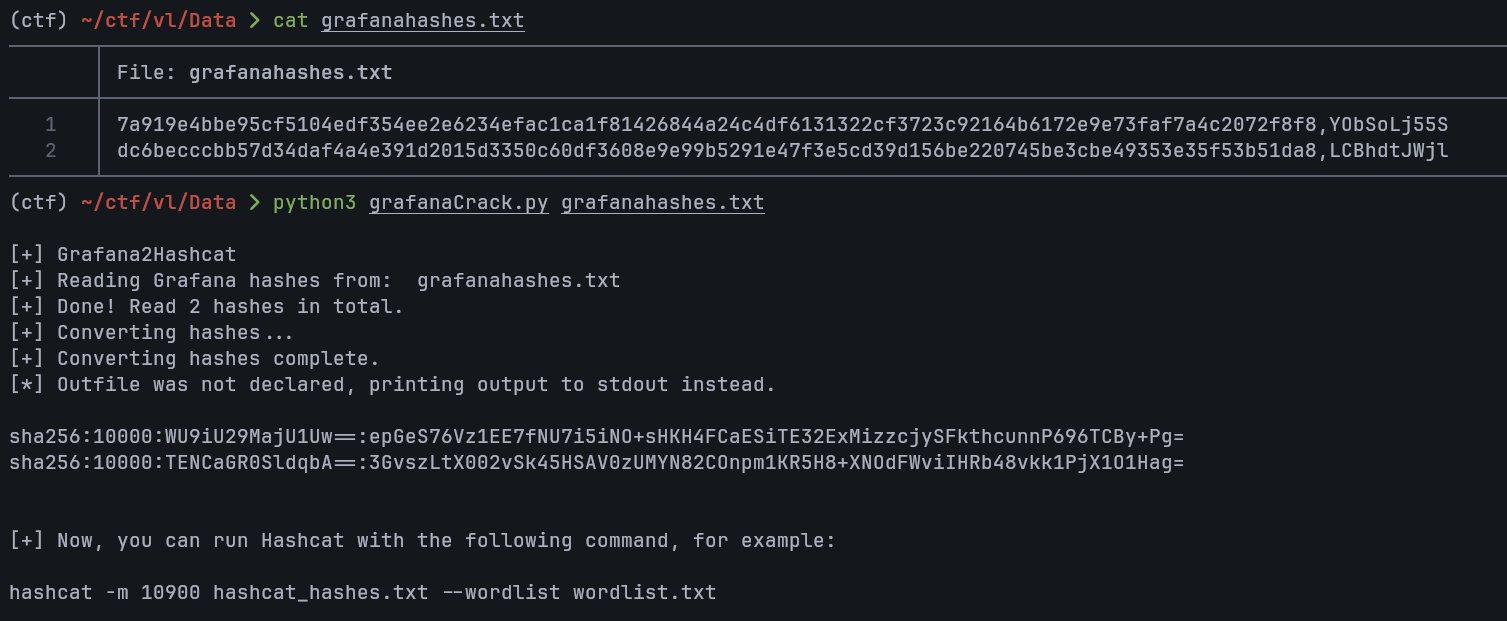Viewport: 1507px width, 621px height.
Task: Click the python3 command
Action: tap(314, 203)
